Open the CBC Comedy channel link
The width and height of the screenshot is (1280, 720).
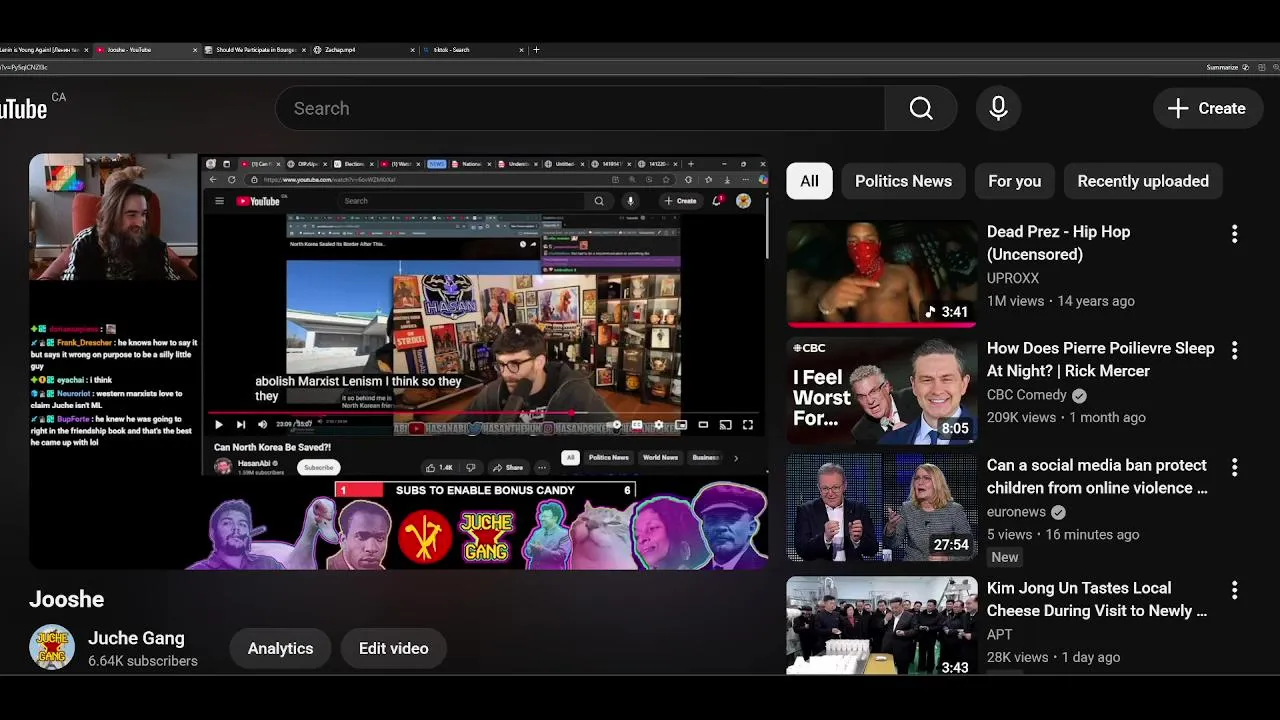1027,395
